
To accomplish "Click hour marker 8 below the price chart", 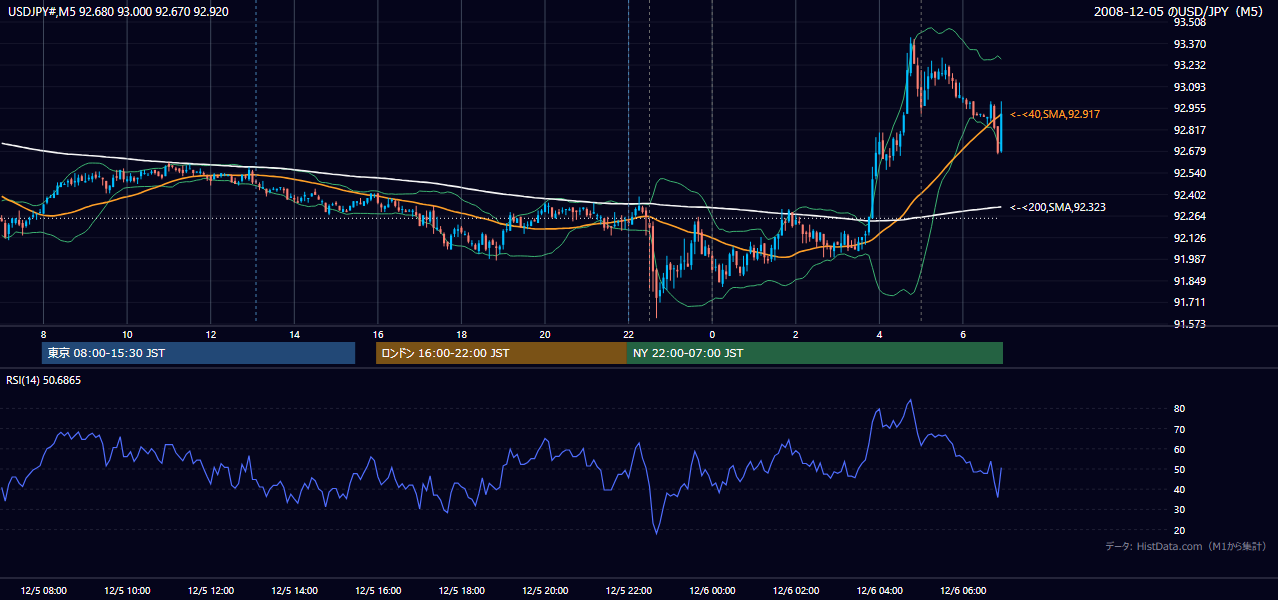I will 43,334.
